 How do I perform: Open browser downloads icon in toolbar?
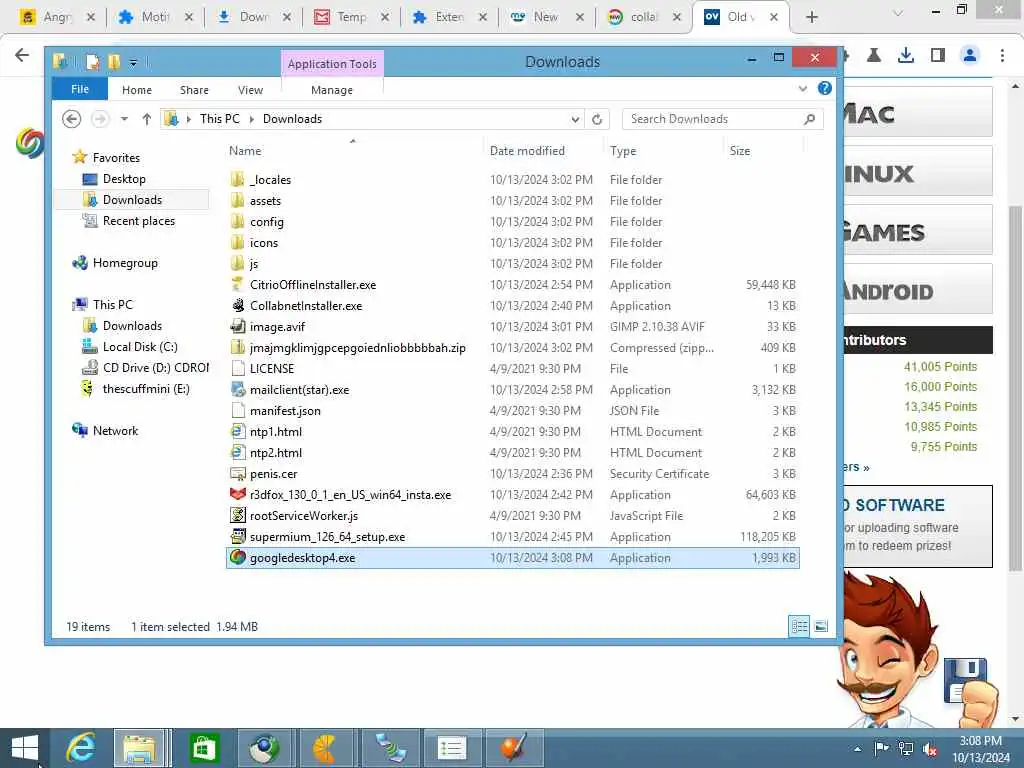pyautogui.click(x=906, y=56)
